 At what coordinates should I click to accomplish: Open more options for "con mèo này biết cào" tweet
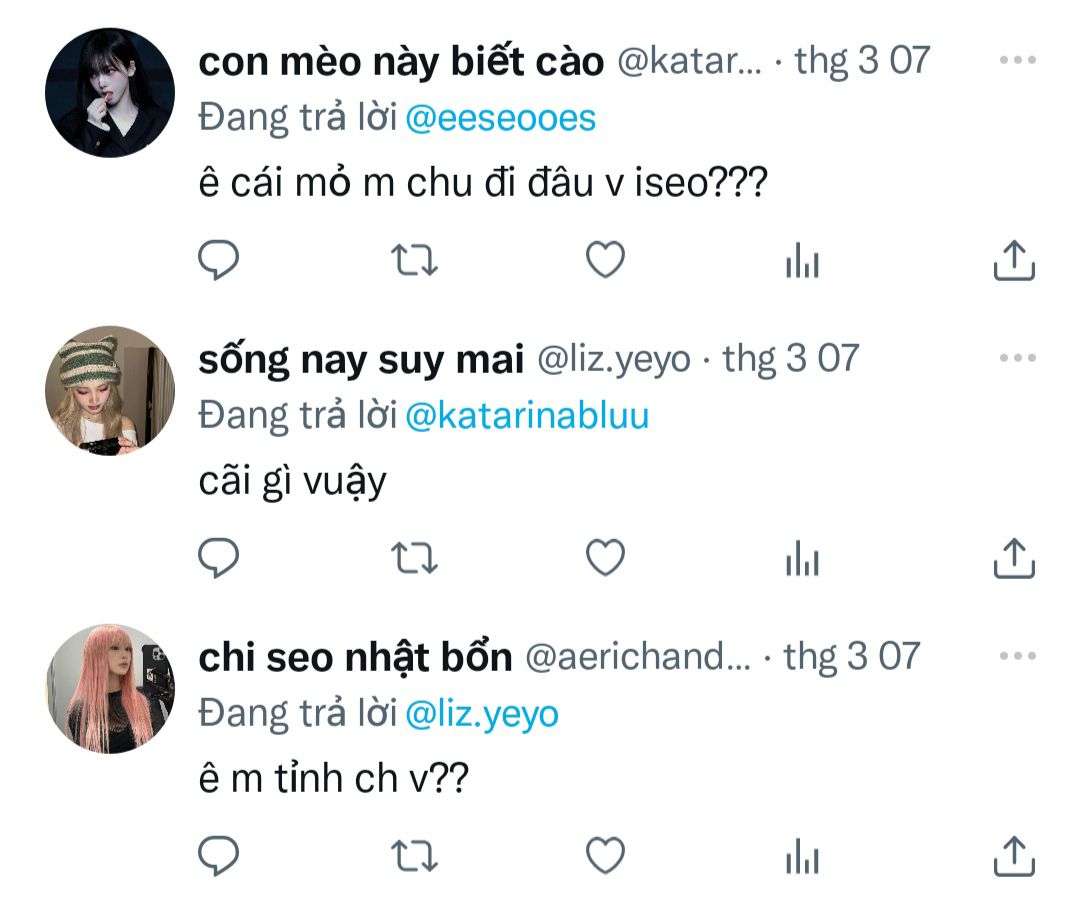click(1017, 60)
